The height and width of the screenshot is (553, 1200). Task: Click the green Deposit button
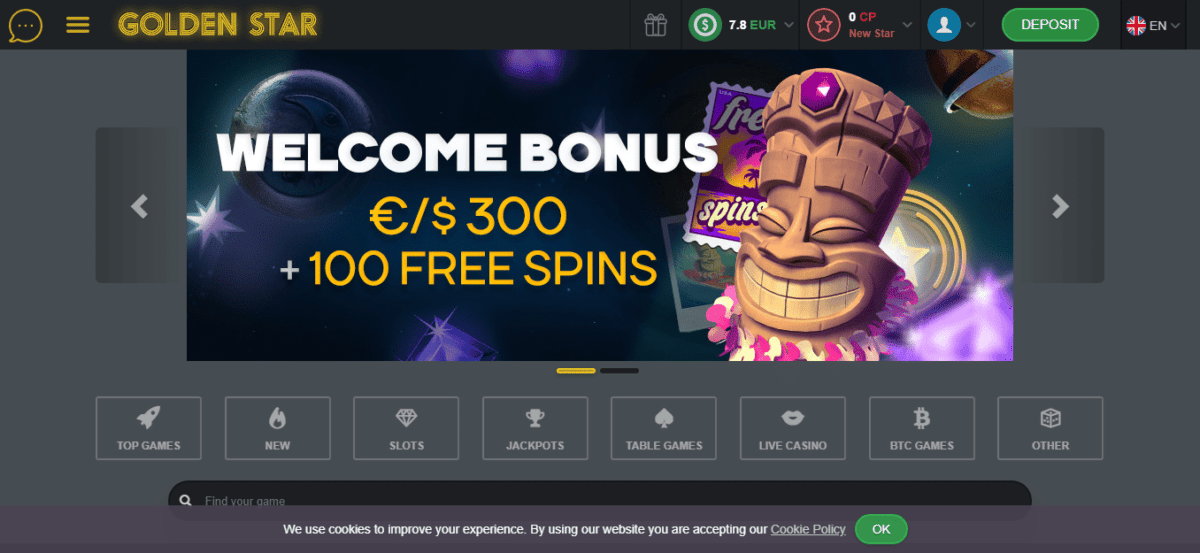(x=1050, y=25)
